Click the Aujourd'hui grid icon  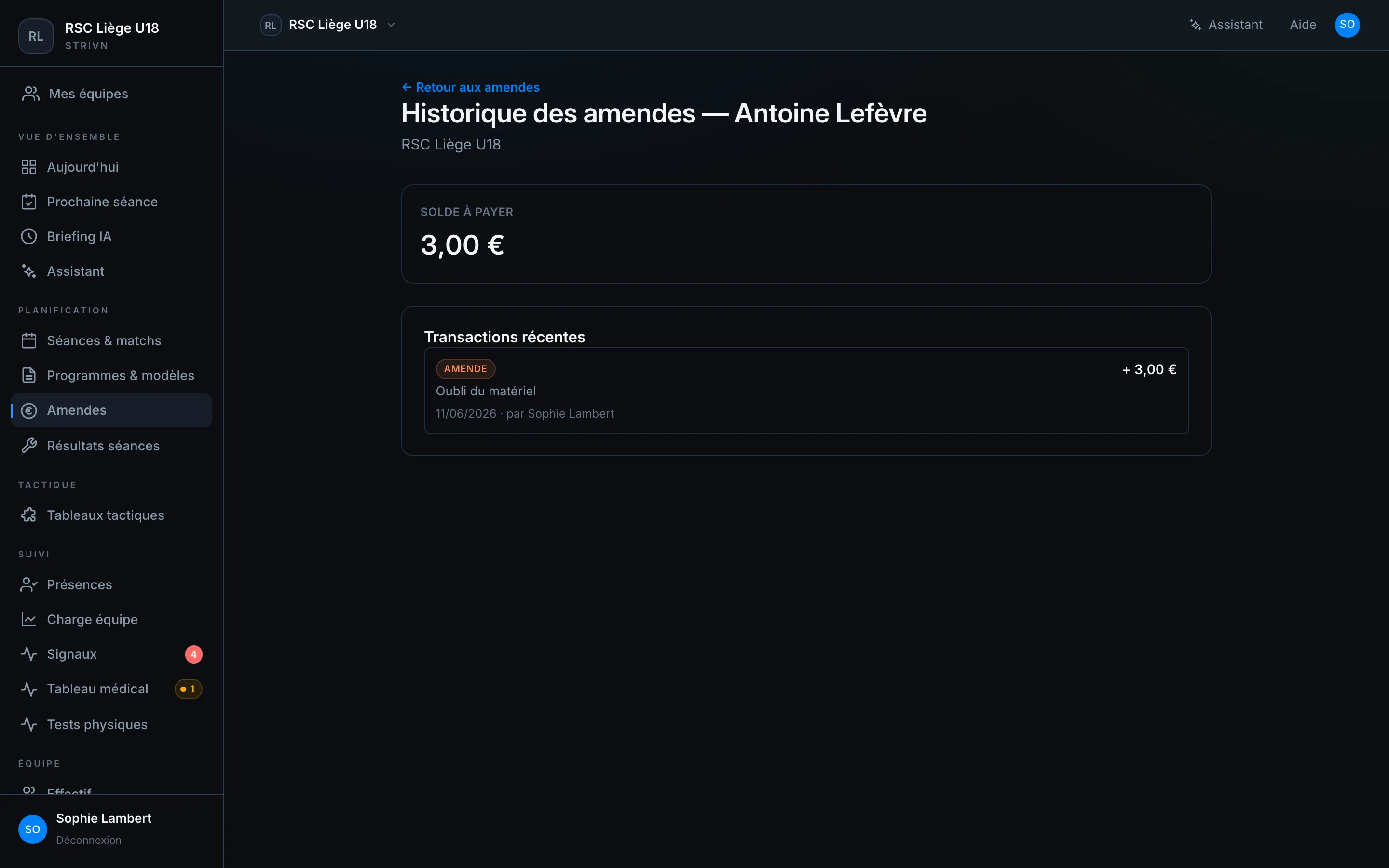(x=29, y=167)
